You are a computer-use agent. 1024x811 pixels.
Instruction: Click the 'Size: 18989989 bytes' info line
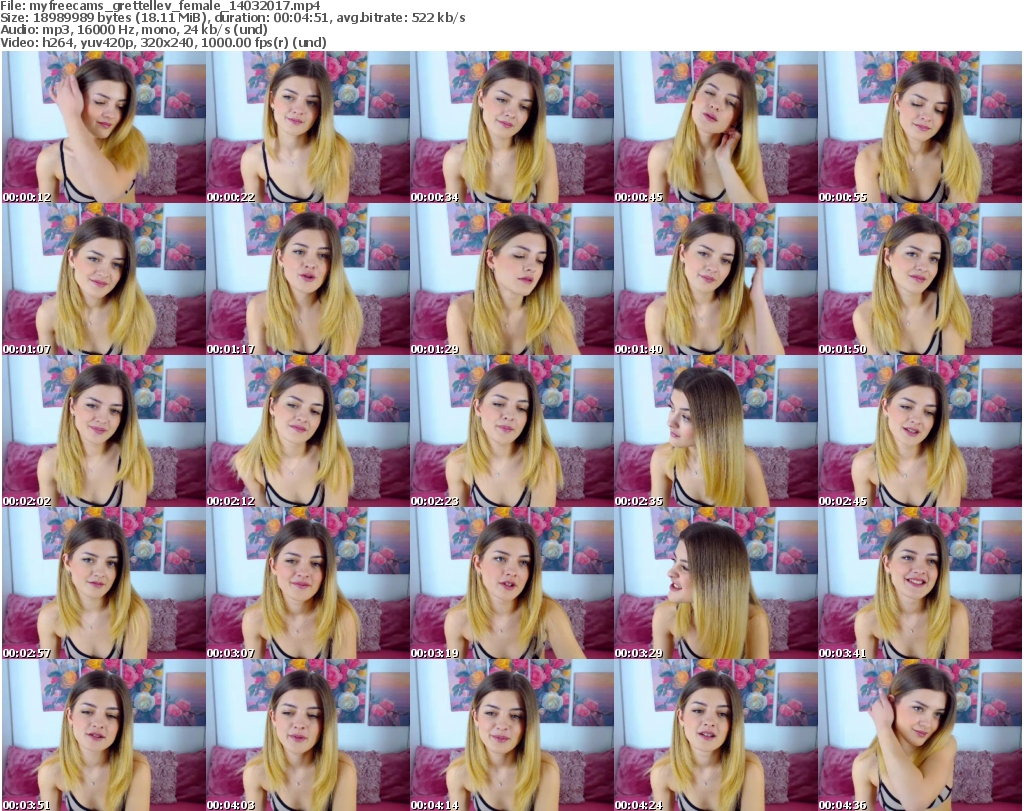point(232,18)
